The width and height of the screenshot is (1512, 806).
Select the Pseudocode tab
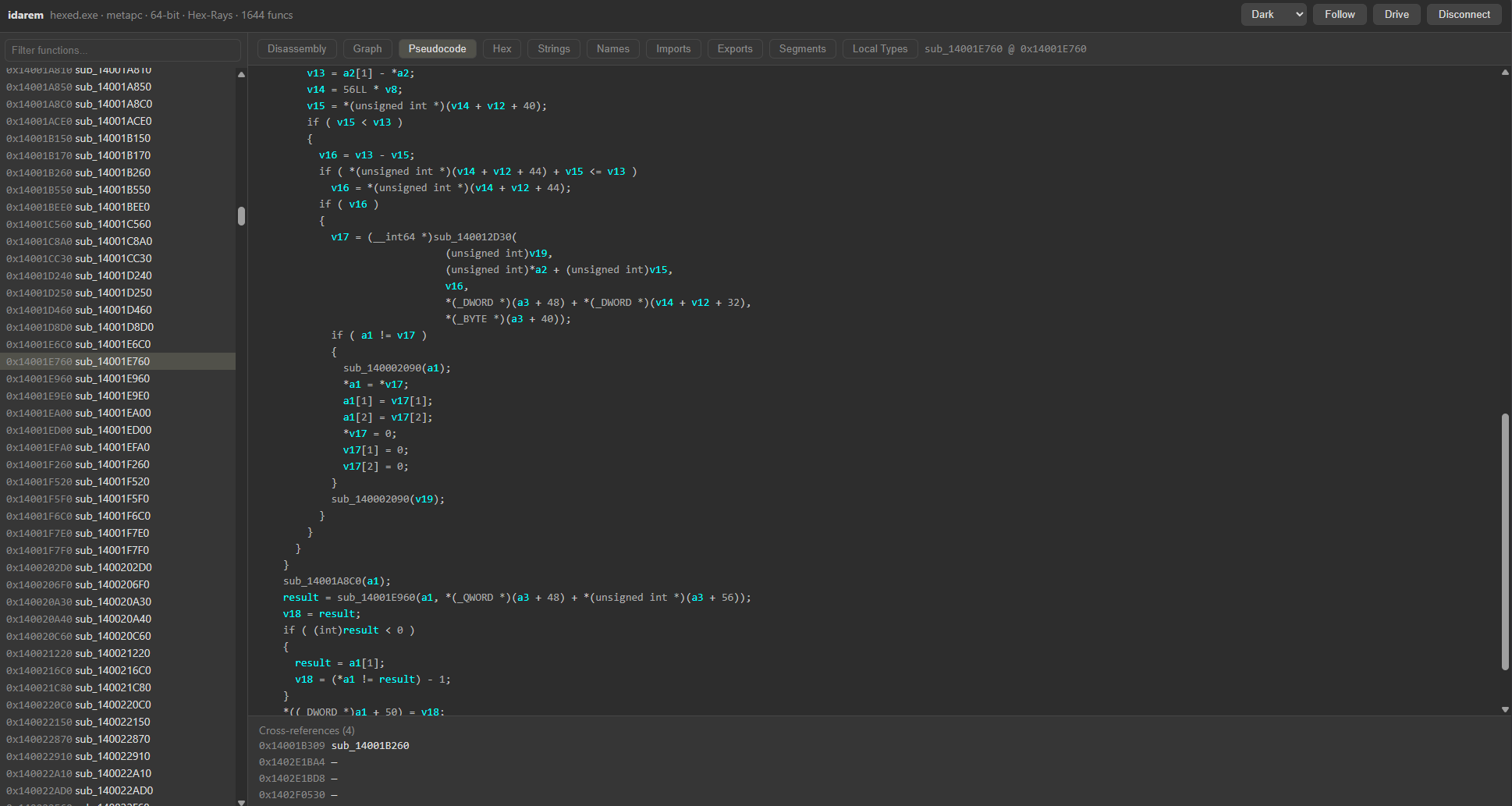[x=437, y=48]
